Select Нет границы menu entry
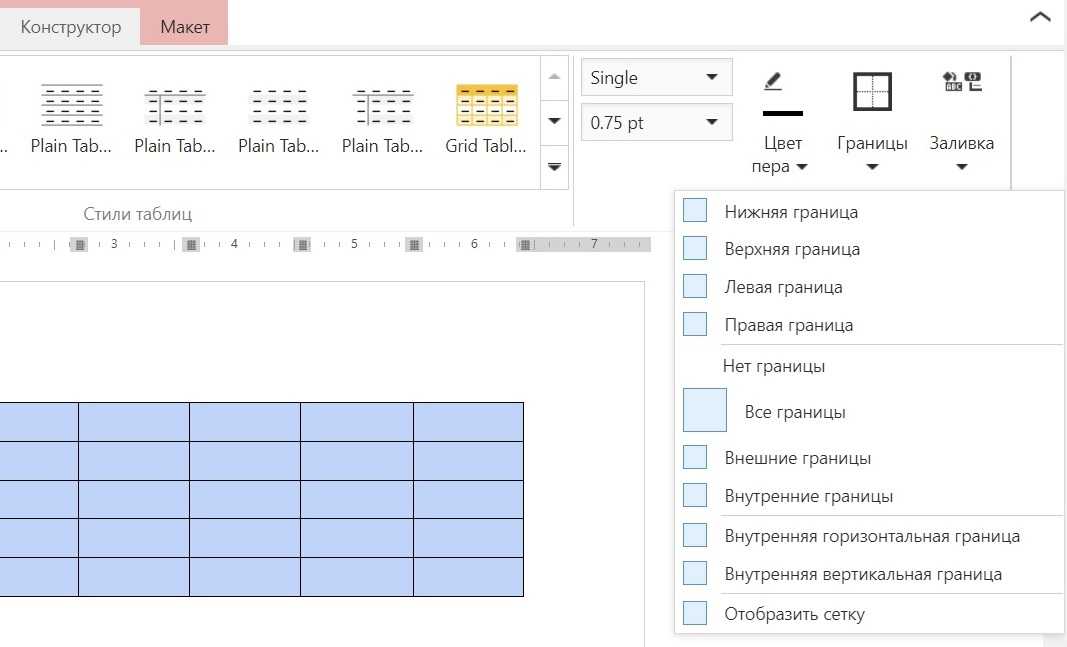Screen dimensions: 1067x647 (x=773, y=366)
